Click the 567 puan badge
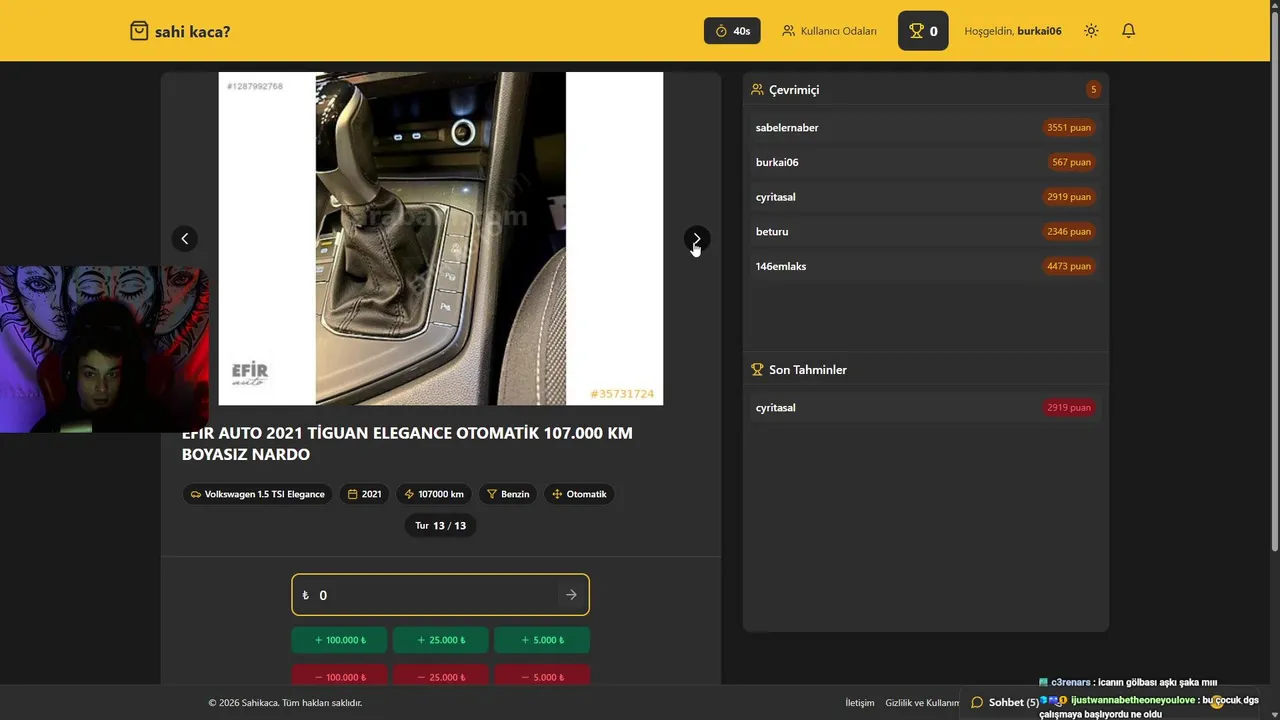Image resolution: width=1280 pixels, height=720 pixels. click(1072, 162)
